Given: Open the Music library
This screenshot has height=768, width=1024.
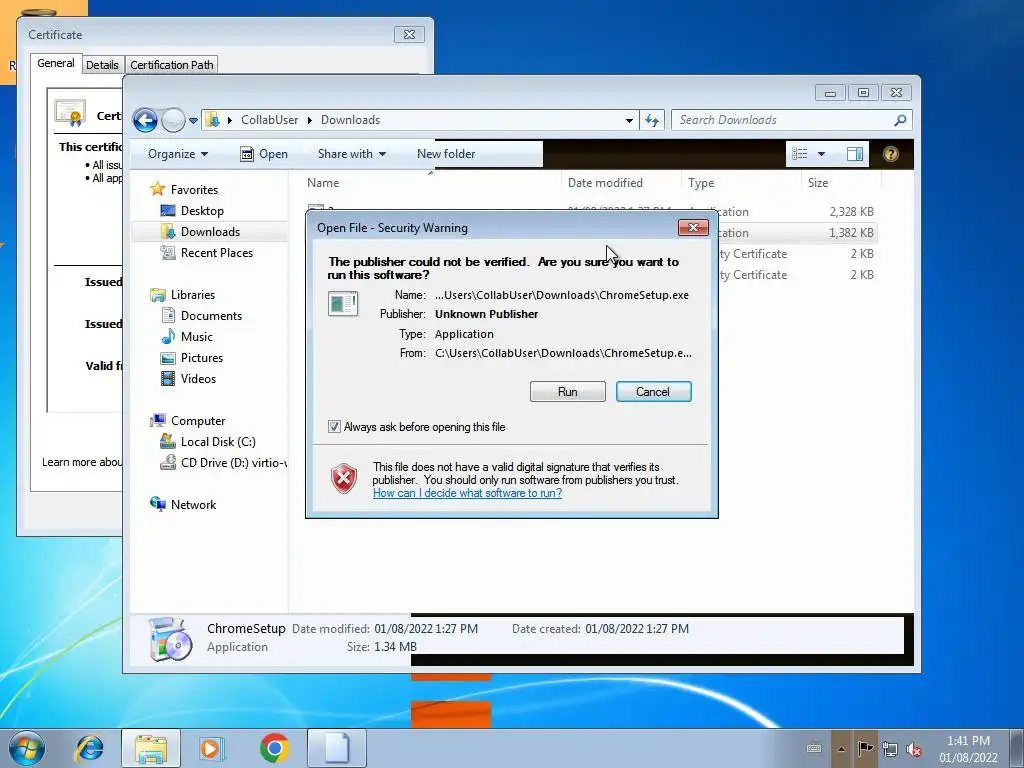Looking at the screenshot, I should click(x=197, y=337).
